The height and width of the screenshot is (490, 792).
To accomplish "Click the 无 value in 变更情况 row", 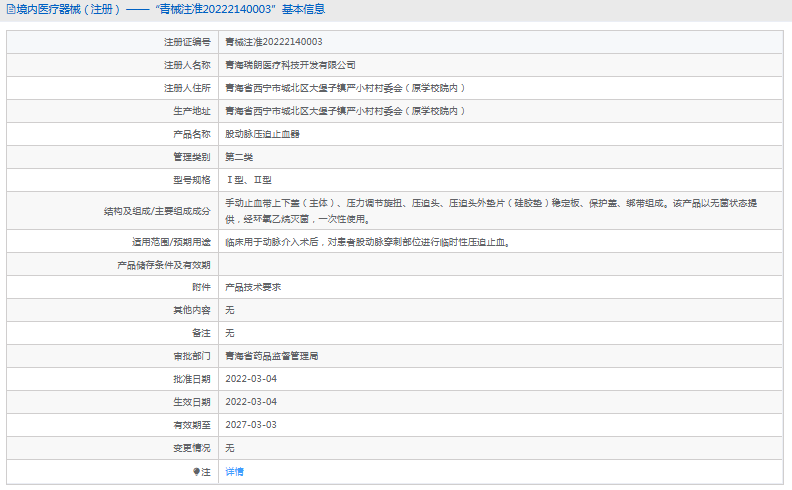I will click(x=230, y=448).
